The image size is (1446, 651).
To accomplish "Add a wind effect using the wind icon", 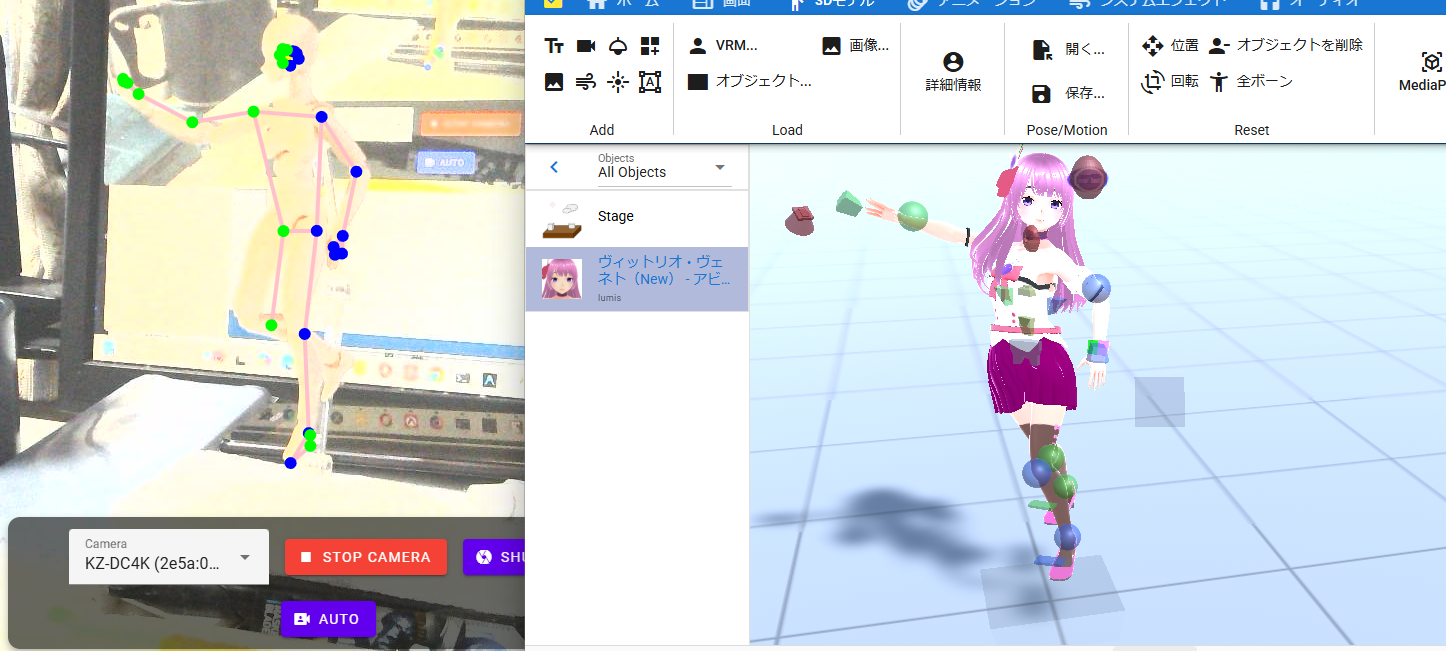I will [x=586, y=82].
